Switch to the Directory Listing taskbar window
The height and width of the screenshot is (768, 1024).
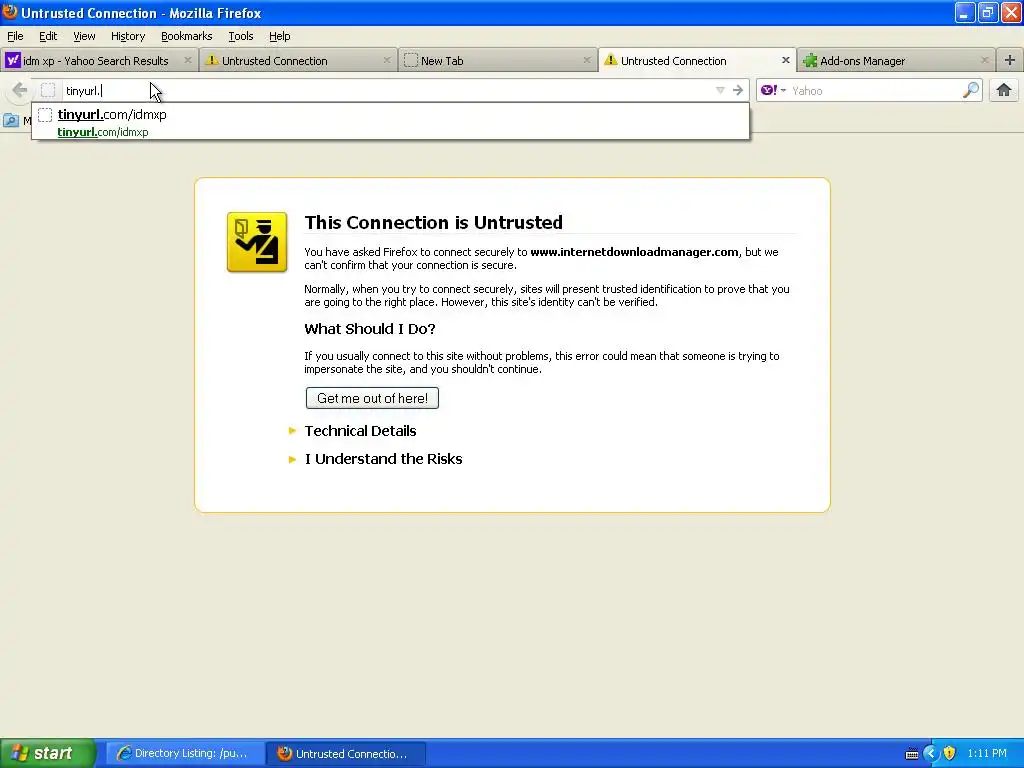pos(185,753)
